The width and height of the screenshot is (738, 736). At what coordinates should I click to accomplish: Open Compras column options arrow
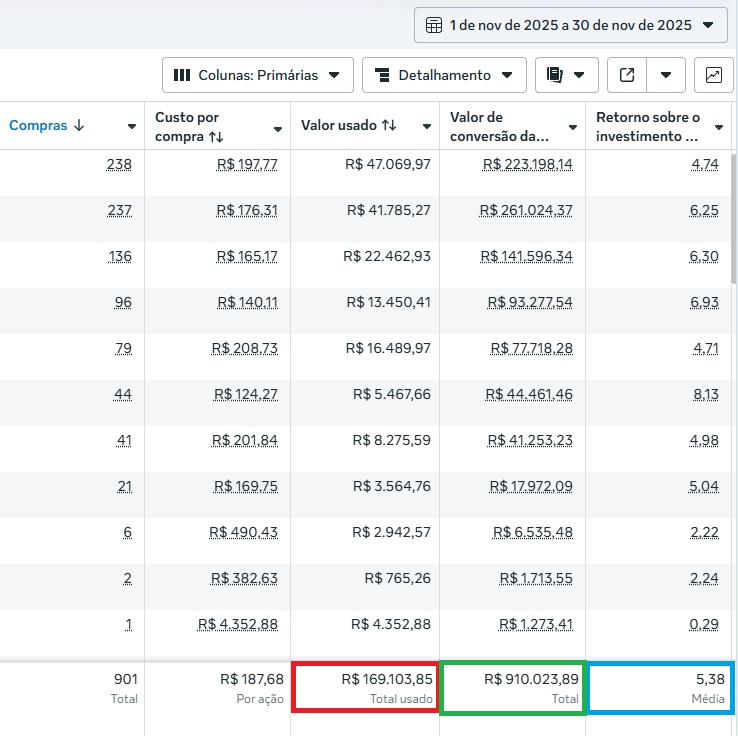click(131, 127)
